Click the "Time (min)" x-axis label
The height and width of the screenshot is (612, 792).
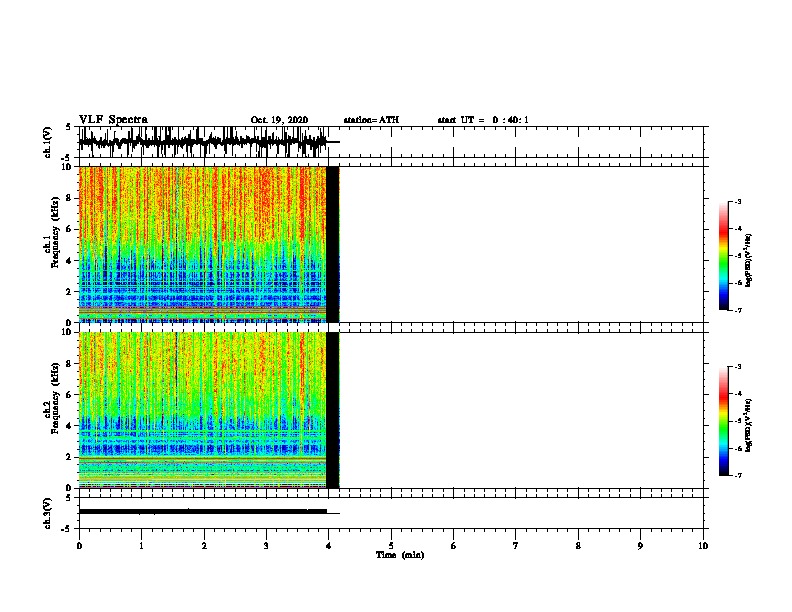tap(400, 555)
